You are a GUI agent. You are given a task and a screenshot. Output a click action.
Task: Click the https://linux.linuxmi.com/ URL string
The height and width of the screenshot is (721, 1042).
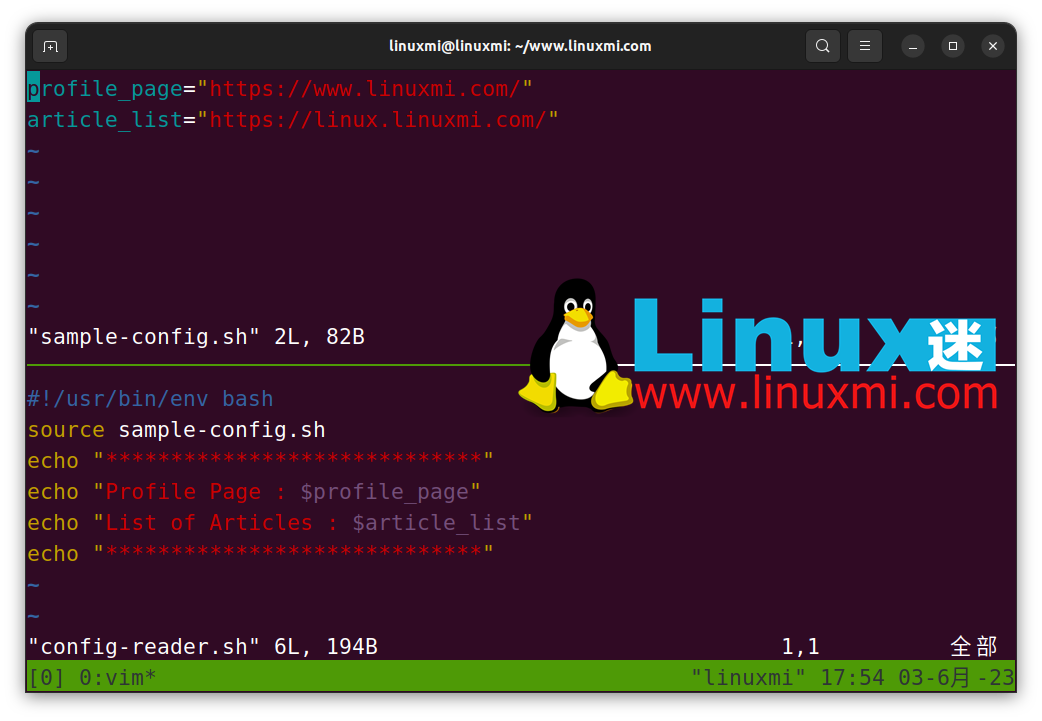(377, 120)
